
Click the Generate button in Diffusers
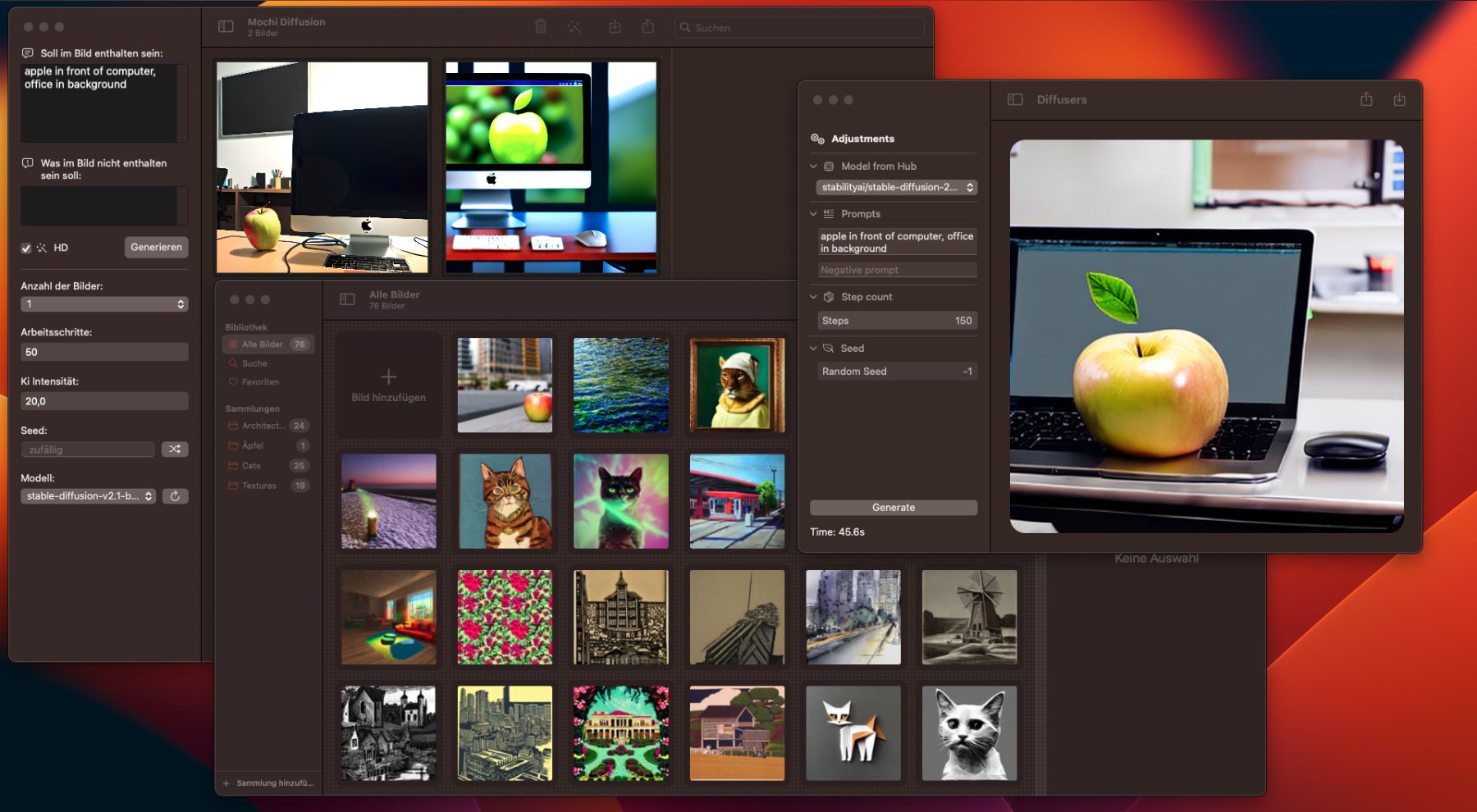tap(894, 508)
